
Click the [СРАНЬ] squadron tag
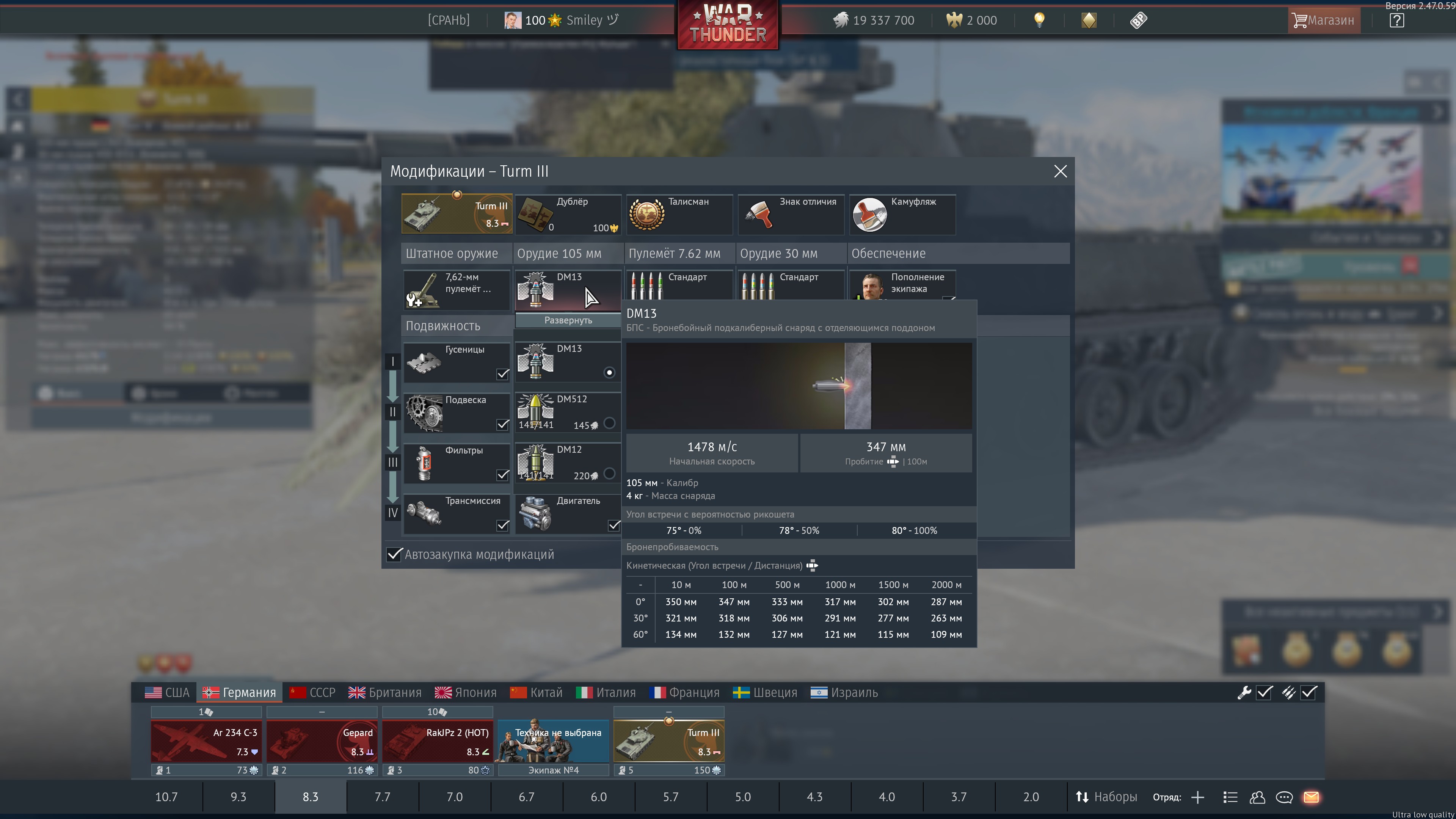pos(448,20)
